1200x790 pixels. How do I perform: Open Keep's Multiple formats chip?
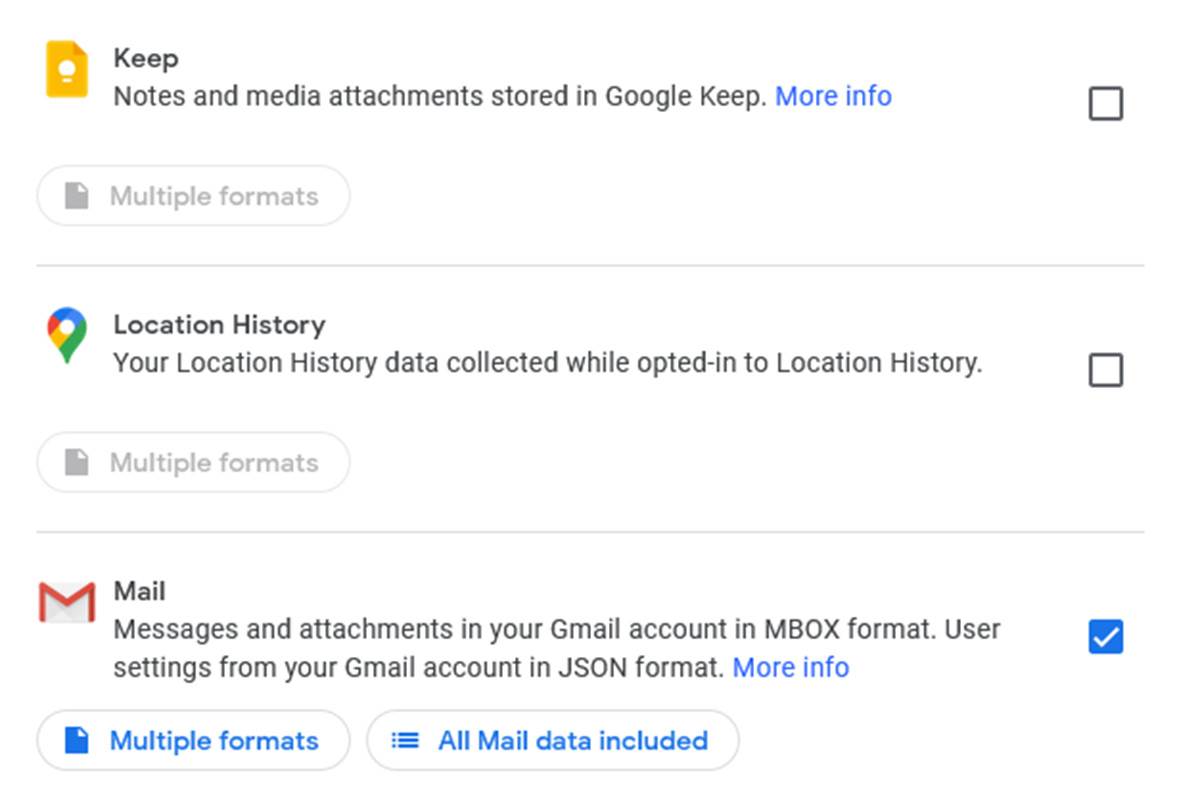(192, 196)
